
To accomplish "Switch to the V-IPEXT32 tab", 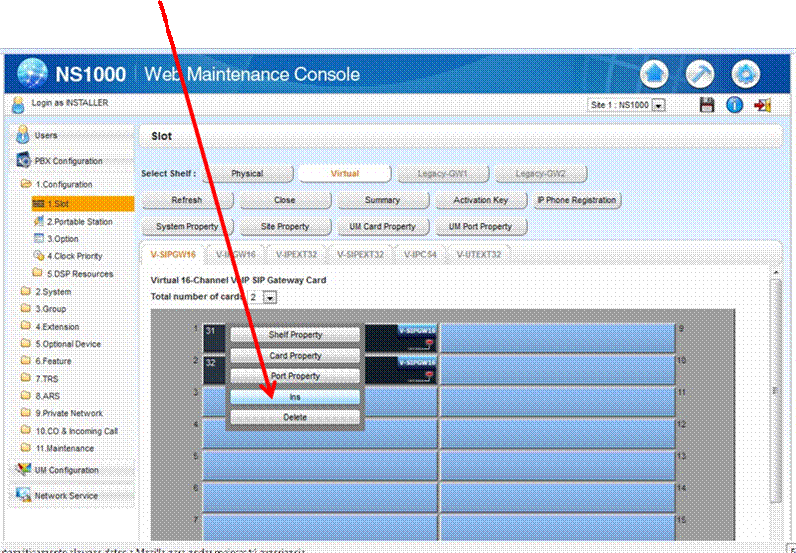I will point(298,254).
